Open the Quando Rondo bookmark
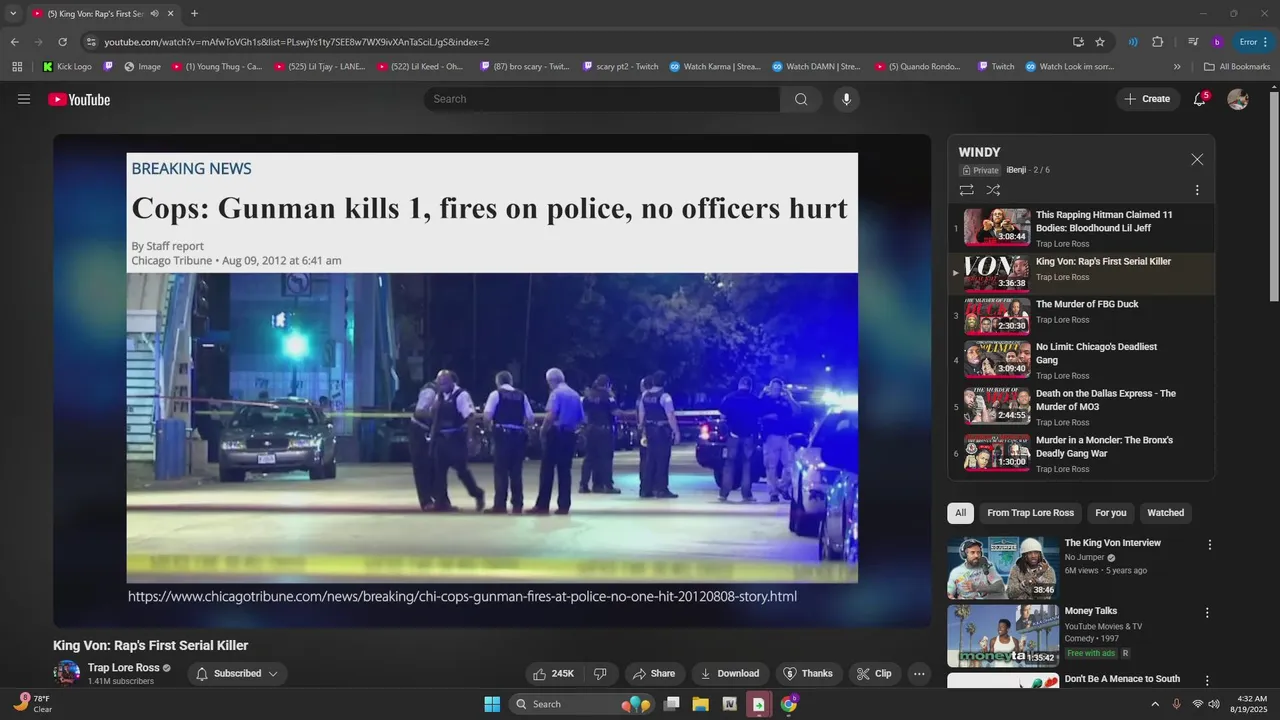The width and height of the screenshot is (1280, 720). (x=918, y=67)
